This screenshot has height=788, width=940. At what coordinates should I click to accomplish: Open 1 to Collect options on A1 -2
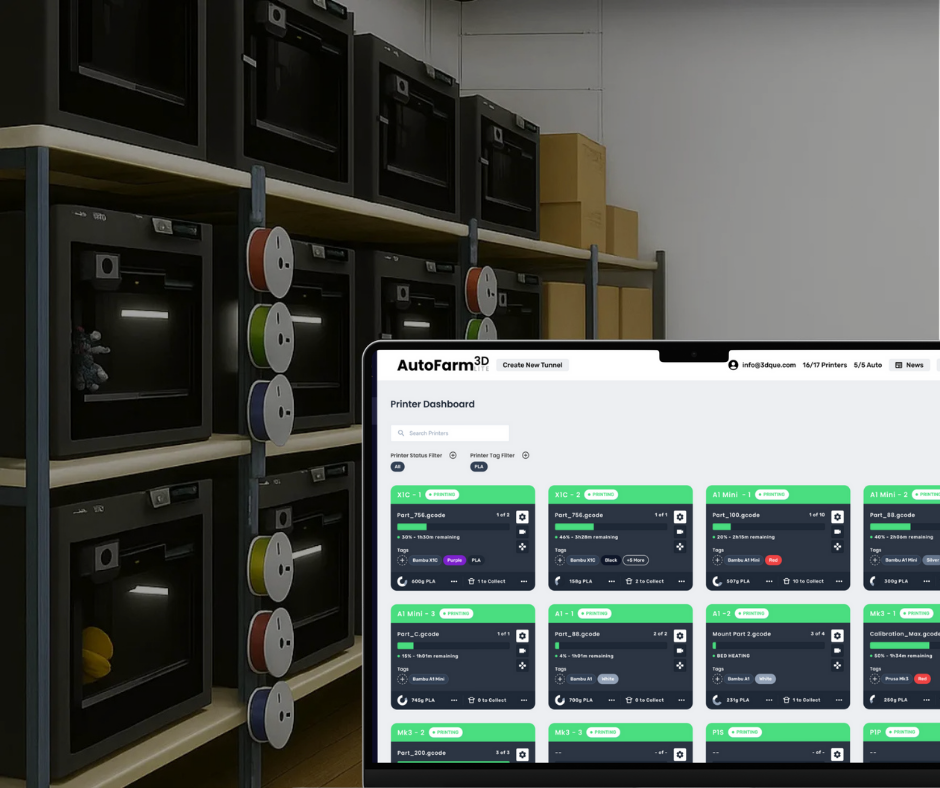pos(839,700)
